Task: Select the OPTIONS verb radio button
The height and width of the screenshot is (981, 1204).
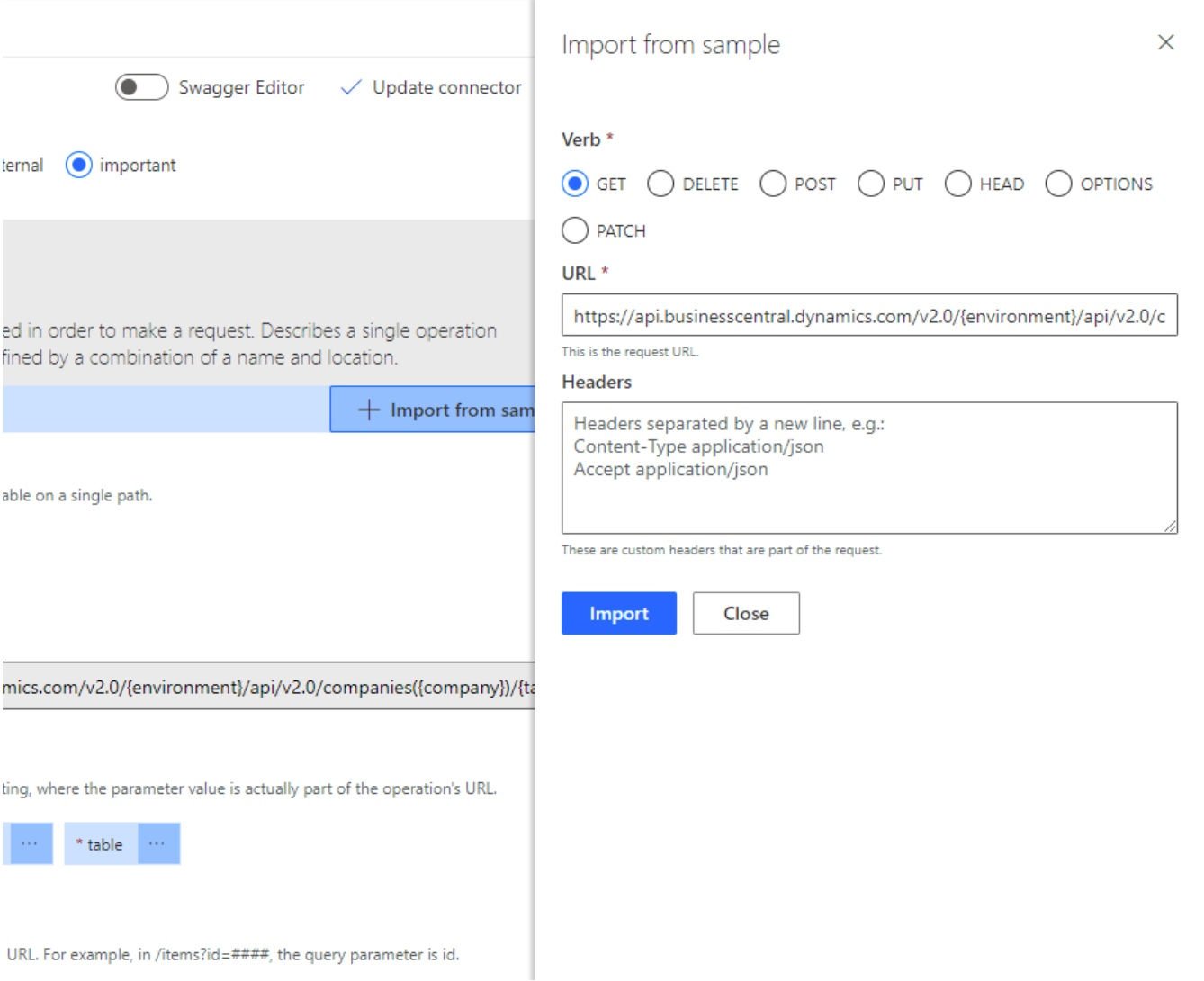Action: click(x=1059, y=184)
